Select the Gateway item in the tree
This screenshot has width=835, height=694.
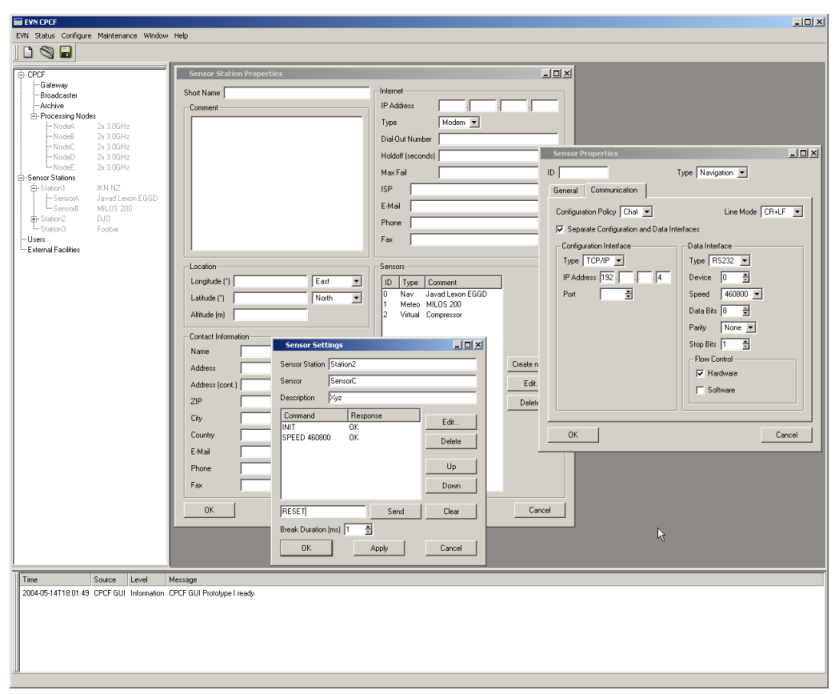pos(54,86)
